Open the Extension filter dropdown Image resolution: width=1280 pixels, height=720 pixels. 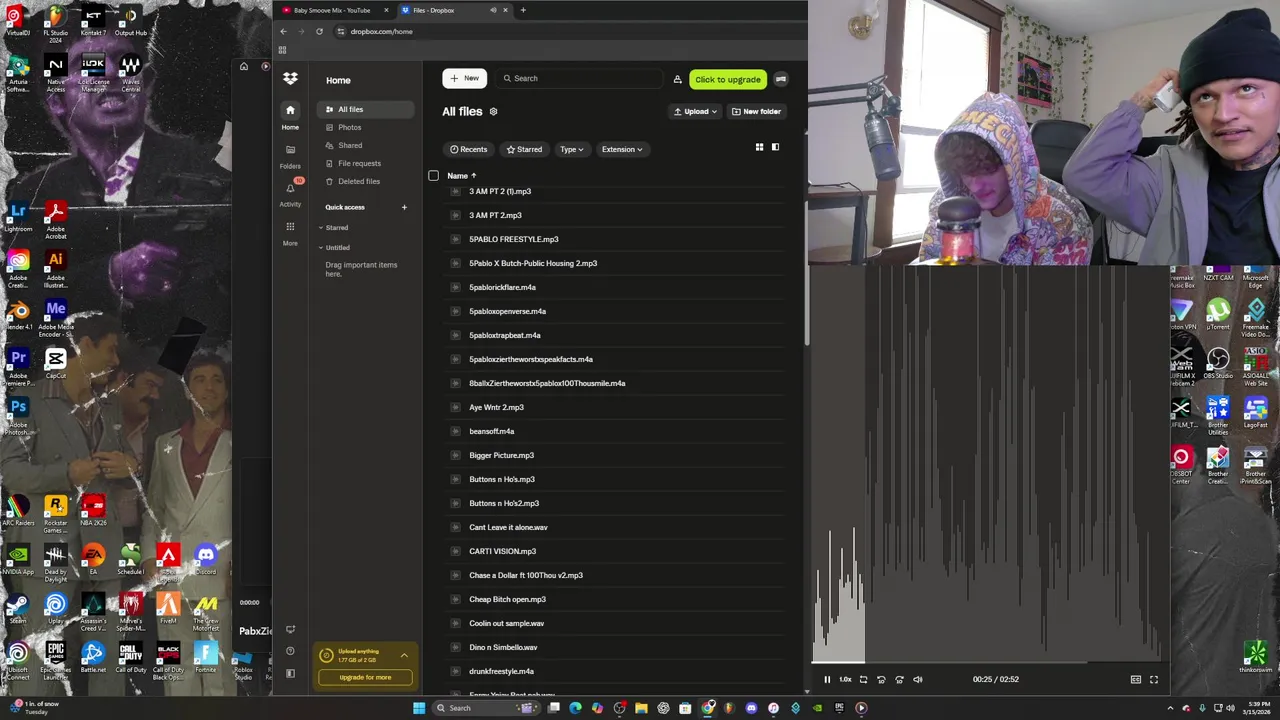(622, 149)
